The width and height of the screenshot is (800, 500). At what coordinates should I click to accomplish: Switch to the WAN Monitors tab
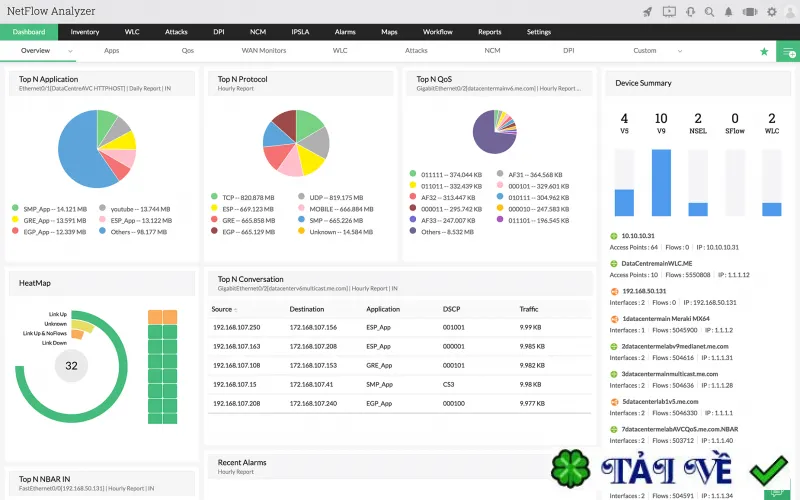[x=264, y=51]
